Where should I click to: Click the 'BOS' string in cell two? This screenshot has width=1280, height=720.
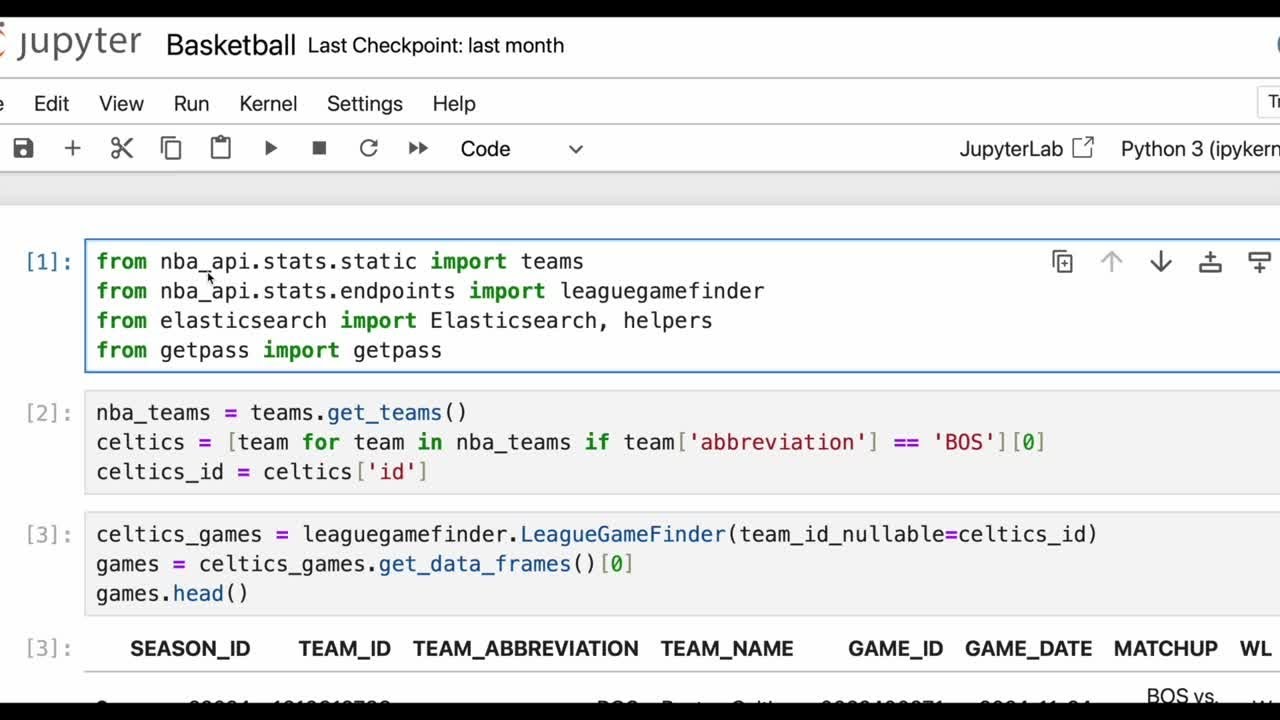964,442
